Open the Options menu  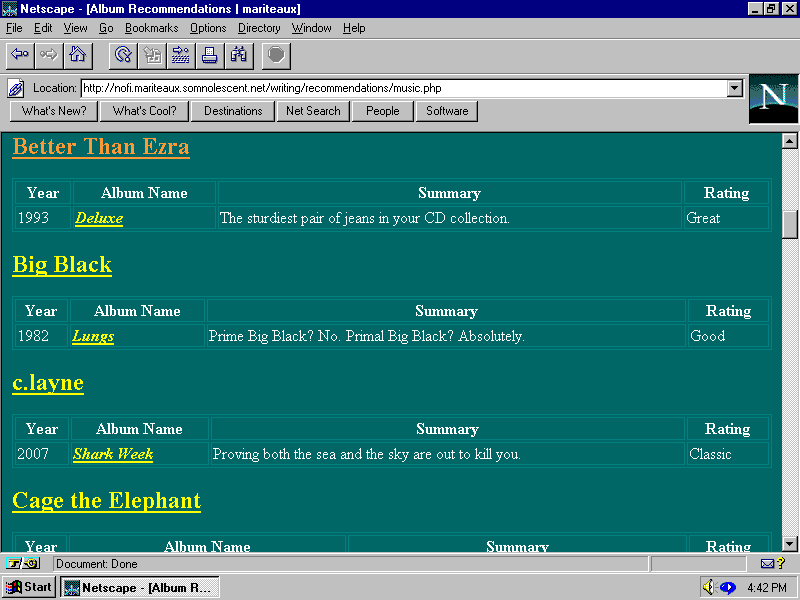tap(208, 28)
